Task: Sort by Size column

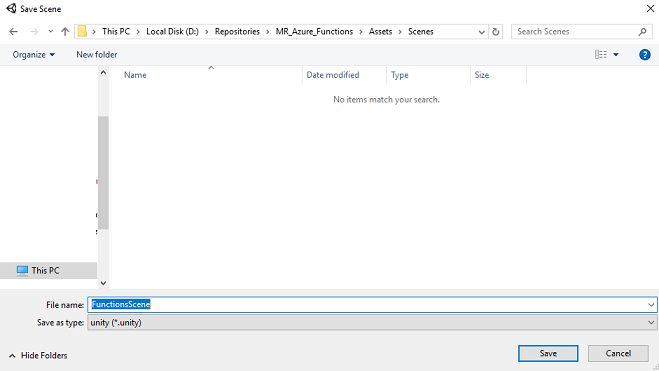Action: (482, 75)
